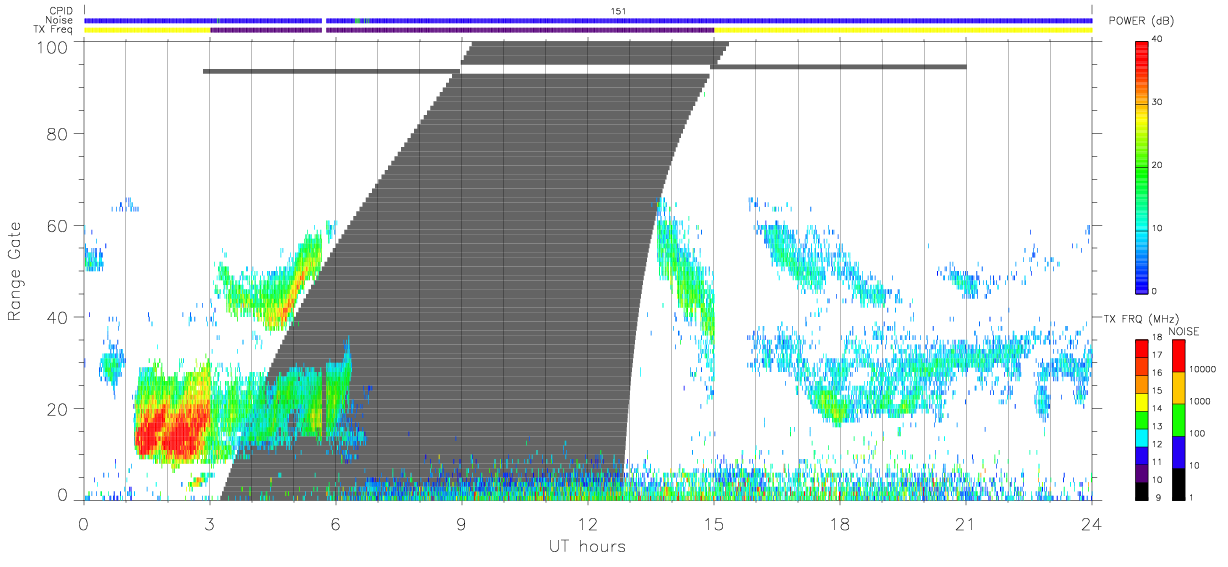Pick the cyan segment of TX FRQ color bar
This screenshot has height=567, width=1228.
(x=1141, y=436)
